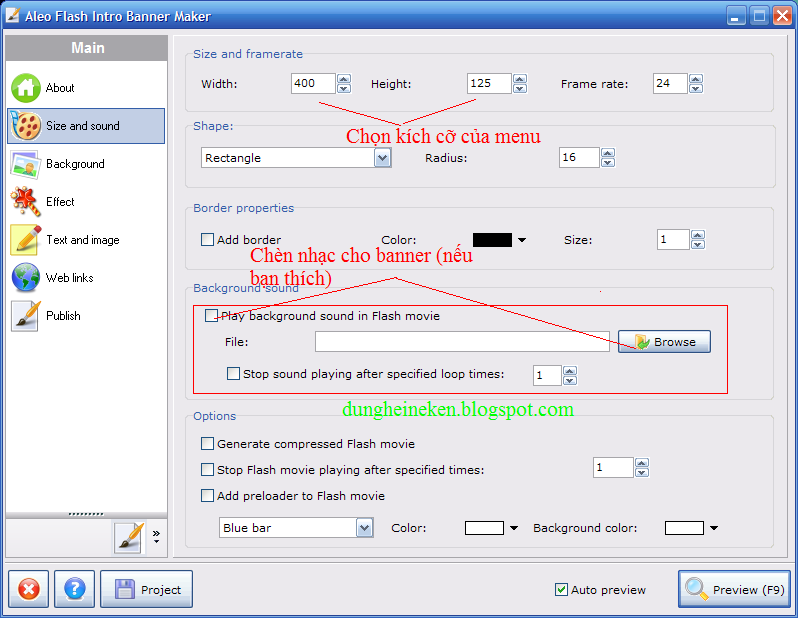Screen dimensions: 798x618
Task: Minimize the Aleo Flash Intro Banner Maker window
Action: tap(735, 16)
